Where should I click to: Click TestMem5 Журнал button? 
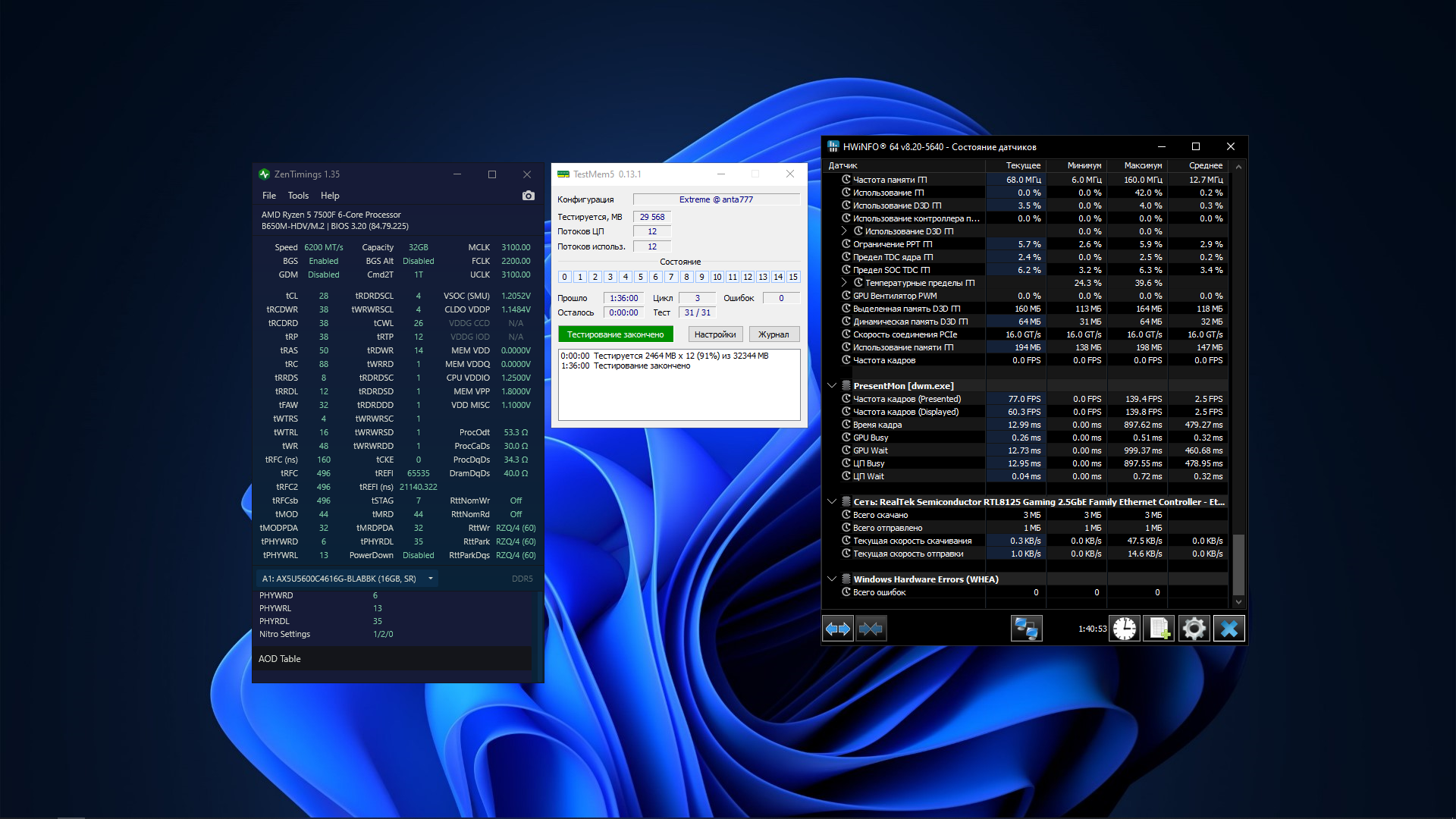tap(773, 334)
